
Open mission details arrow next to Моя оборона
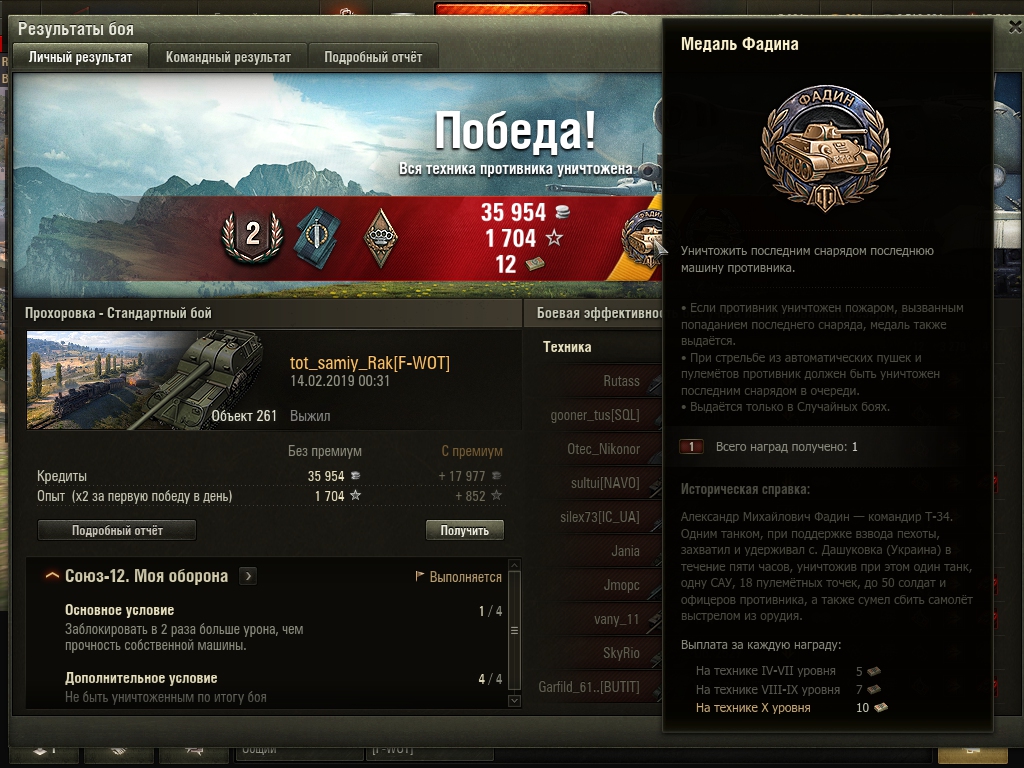248,576
